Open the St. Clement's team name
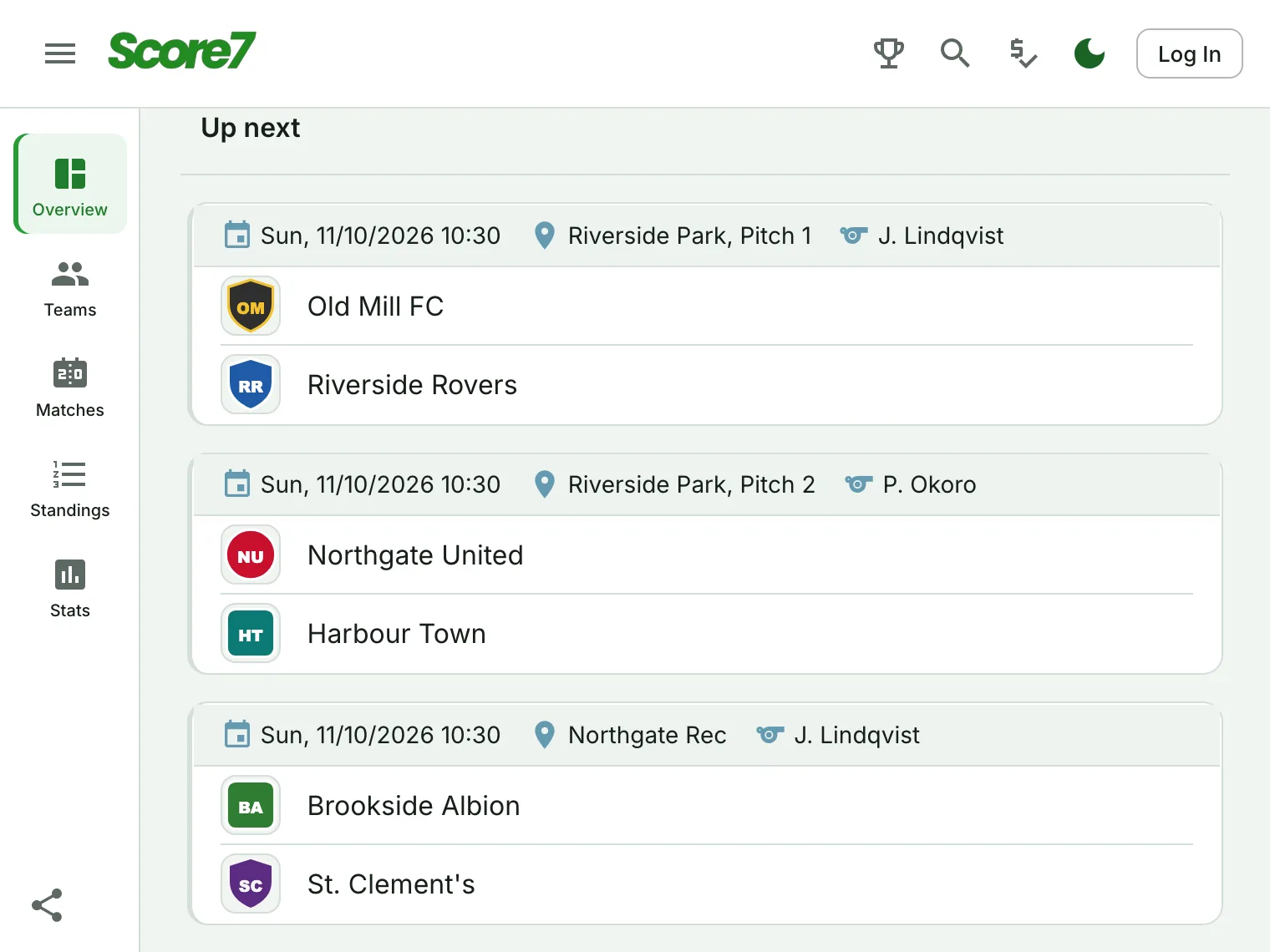Screen dimensions: 1270x952 [391, 884]
